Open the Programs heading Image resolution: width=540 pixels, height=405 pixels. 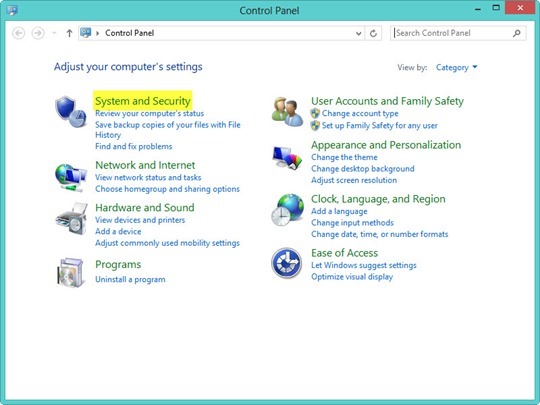(x=118, y=264)
